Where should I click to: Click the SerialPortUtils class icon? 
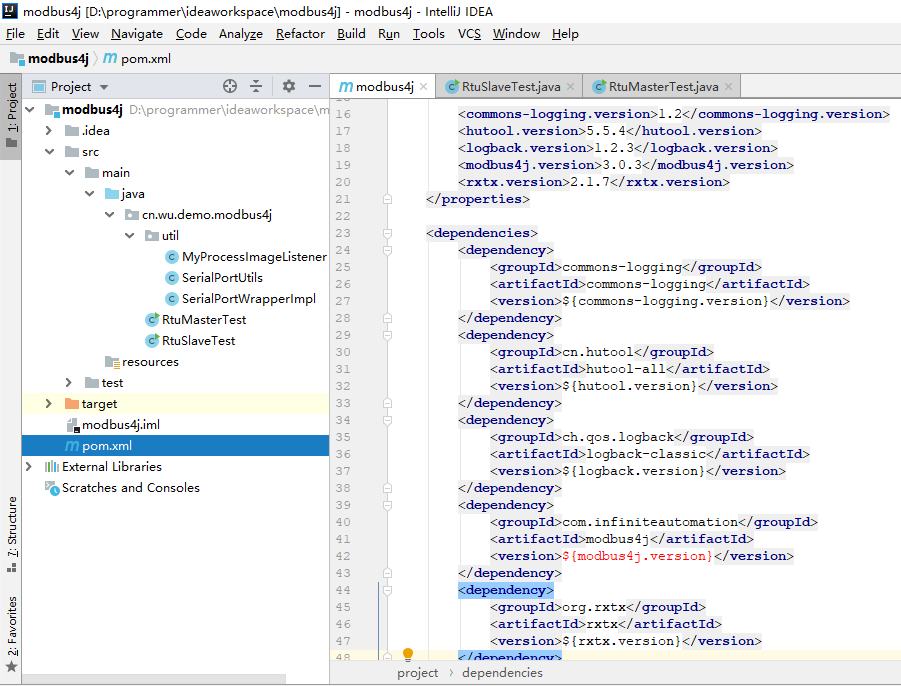(x=171, y=278)
